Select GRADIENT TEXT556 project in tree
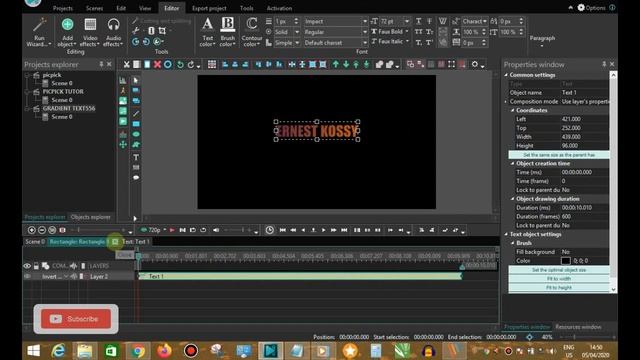640x360 pixels. [69, 109]
